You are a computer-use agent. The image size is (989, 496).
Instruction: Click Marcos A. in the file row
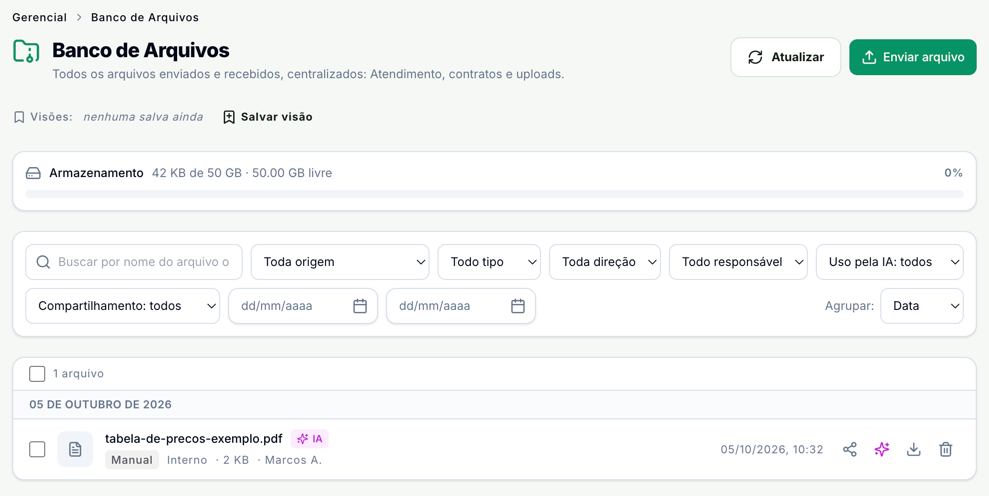coord(293,460)
